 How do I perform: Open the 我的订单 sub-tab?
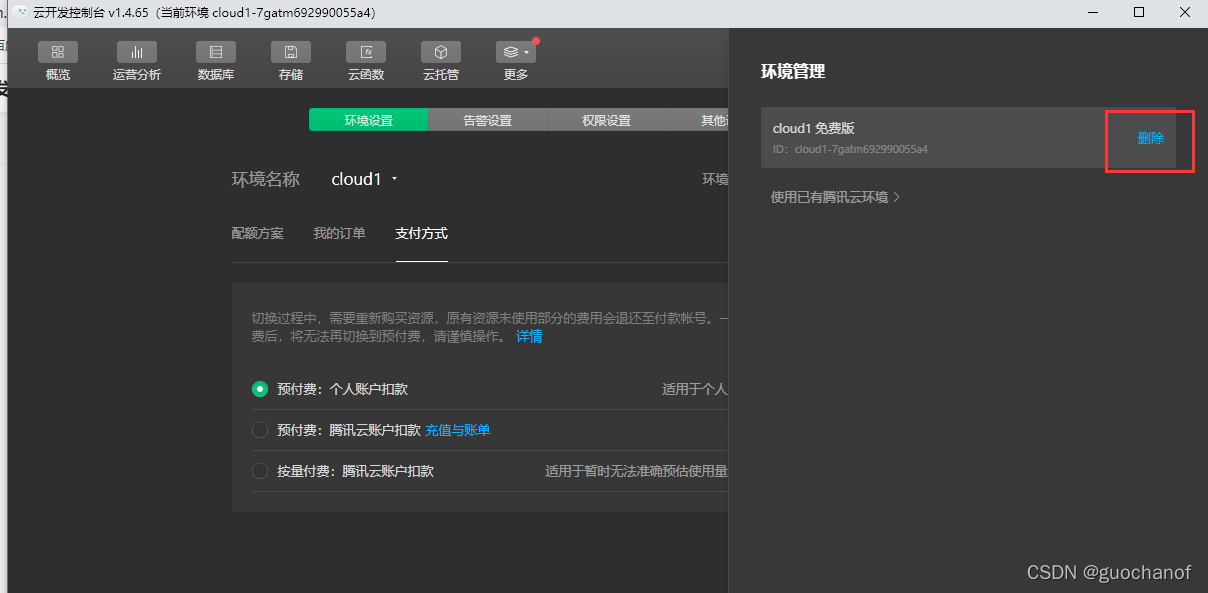tap(339, 233)
